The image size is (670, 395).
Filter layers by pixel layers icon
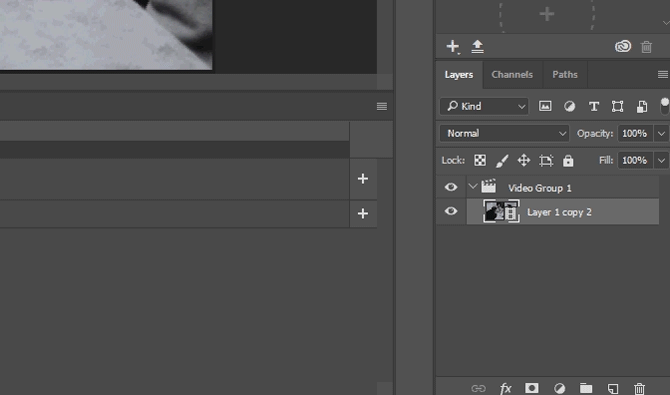click(x=545, y=106)
